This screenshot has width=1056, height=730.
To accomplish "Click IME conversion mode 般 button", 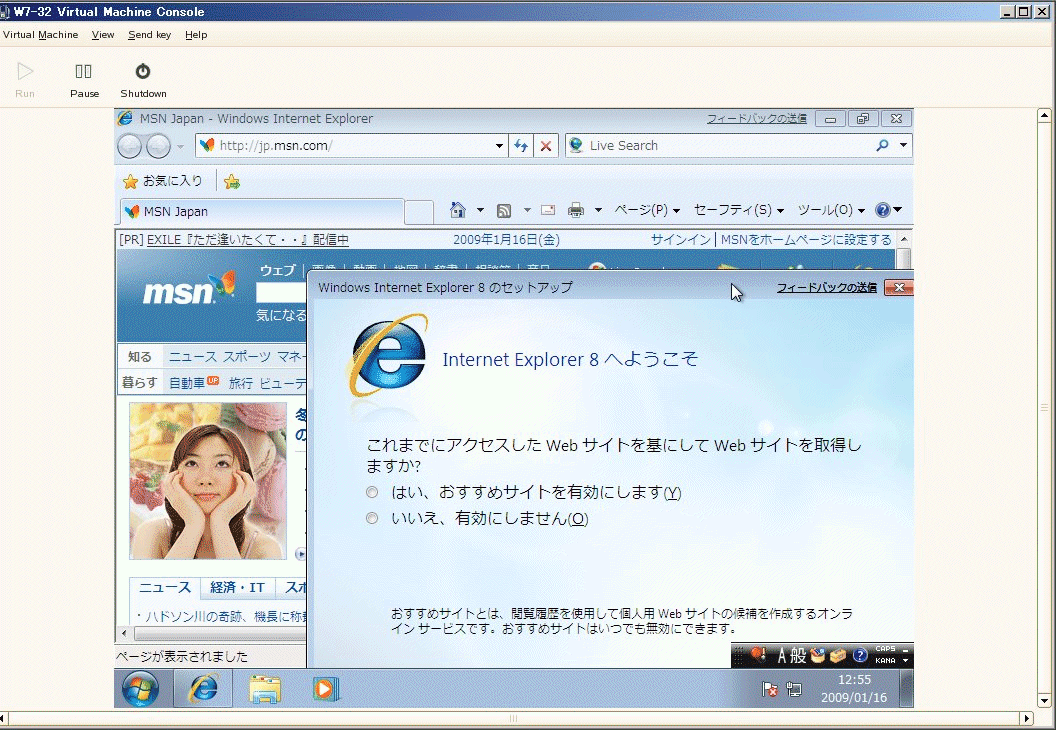I will coord(799,655).
